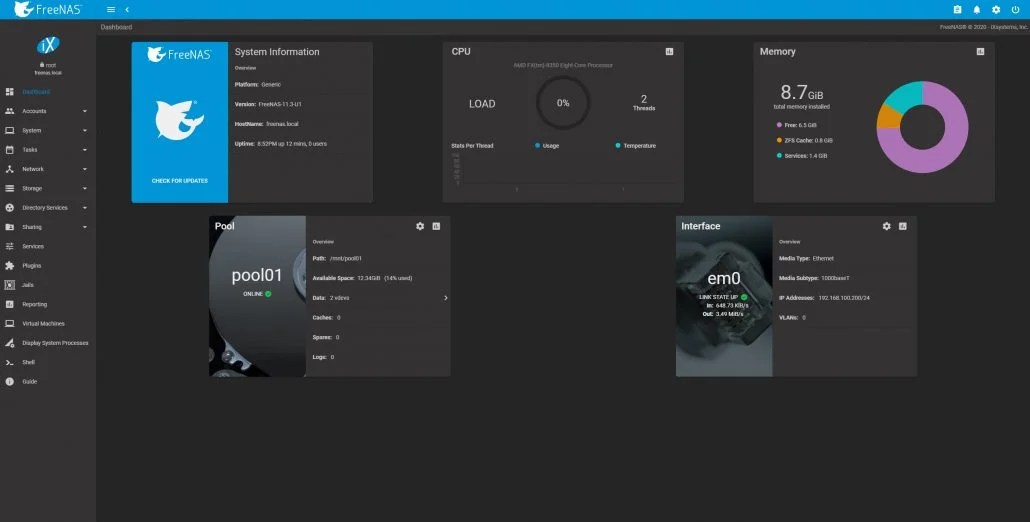Click the Reporting chart sidebar icon
1030x522 pixels.
9,304
